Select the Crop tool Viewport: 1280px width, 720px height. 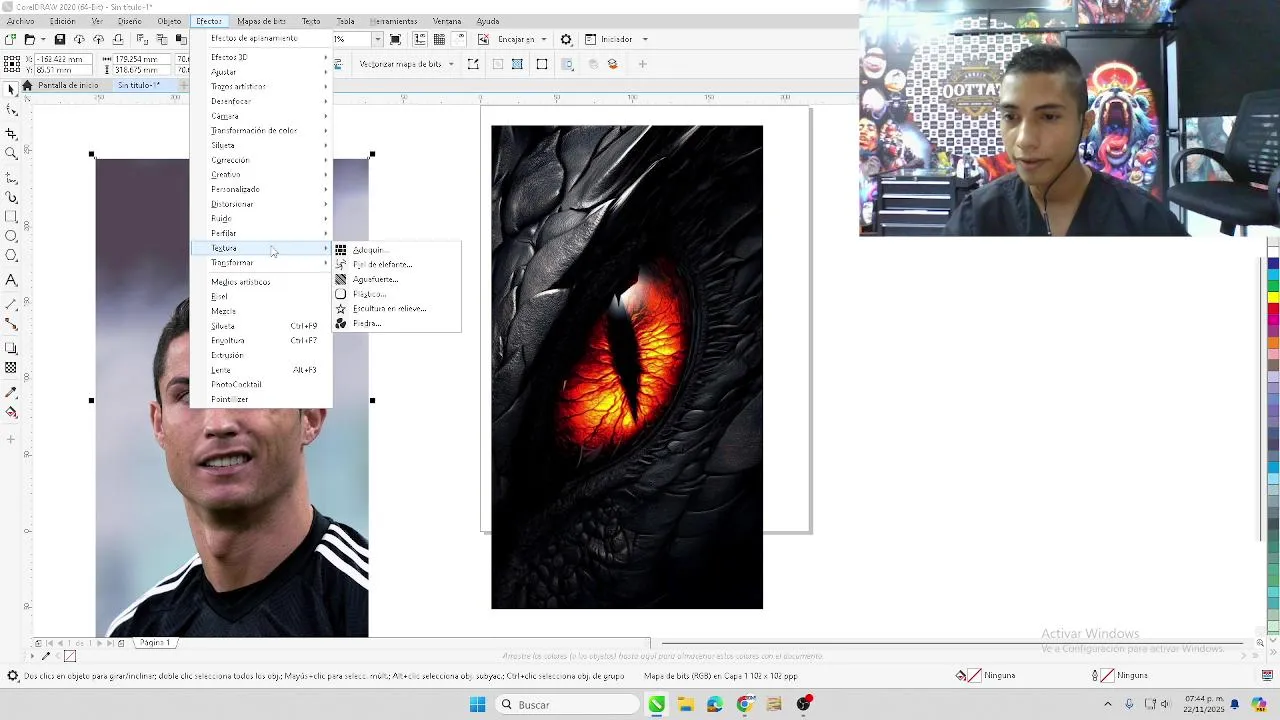[x=11, y=133]
